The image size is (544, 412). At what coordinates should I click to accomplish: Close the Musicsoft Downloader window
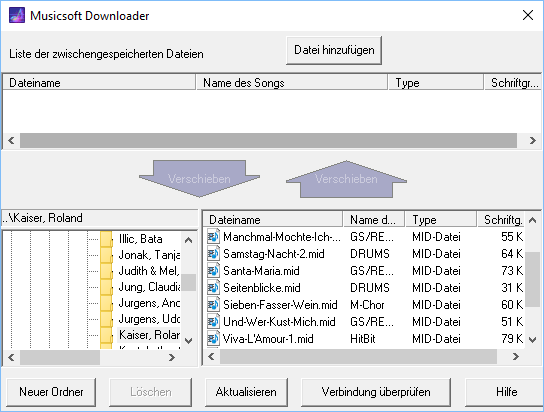[528, 15]
